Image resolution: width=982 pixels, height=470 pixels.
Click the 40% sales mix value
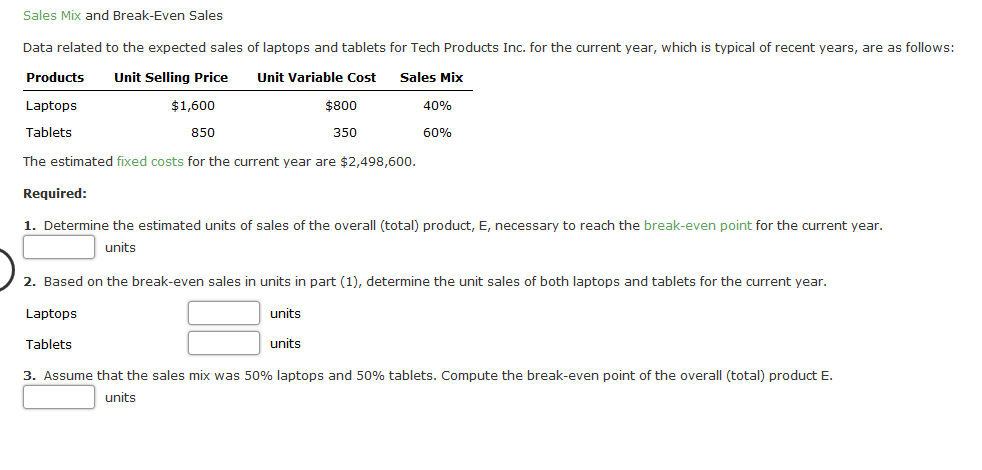click(437, 106)
